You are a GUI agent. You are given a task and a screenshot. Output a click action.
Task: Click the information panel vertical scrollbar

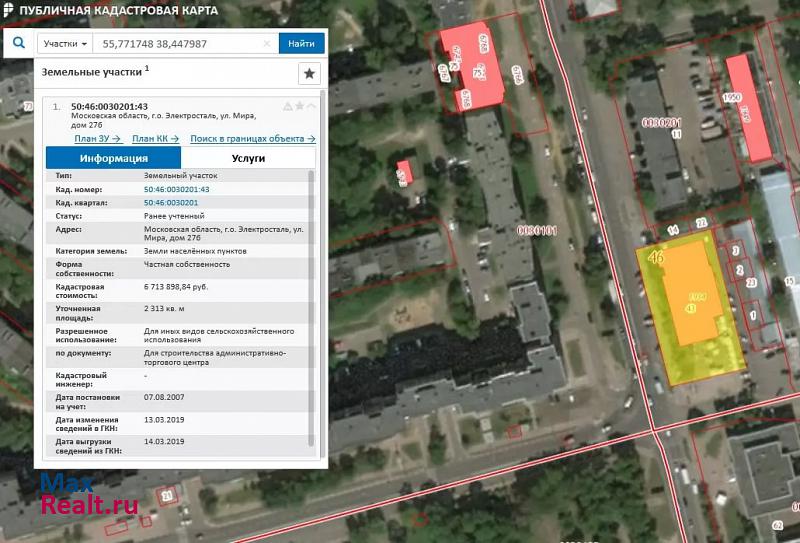coord(311,300)
